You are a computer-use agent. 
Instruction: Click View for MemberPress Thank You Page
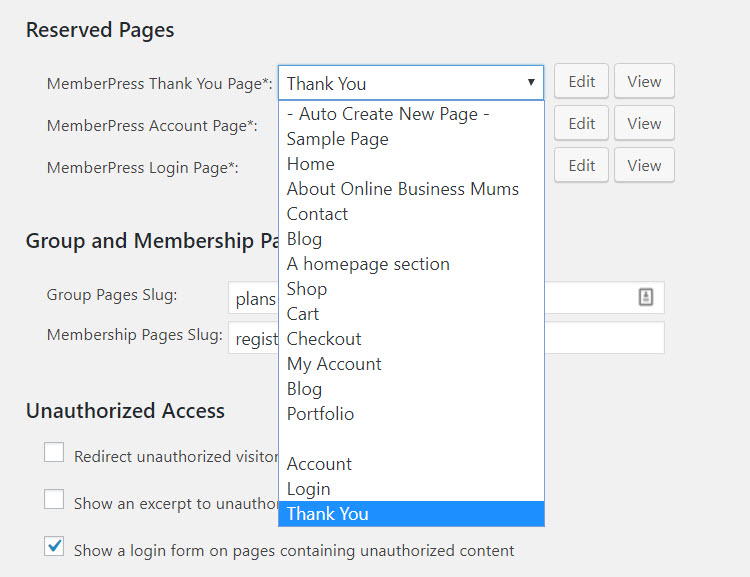tap(644, 82)
